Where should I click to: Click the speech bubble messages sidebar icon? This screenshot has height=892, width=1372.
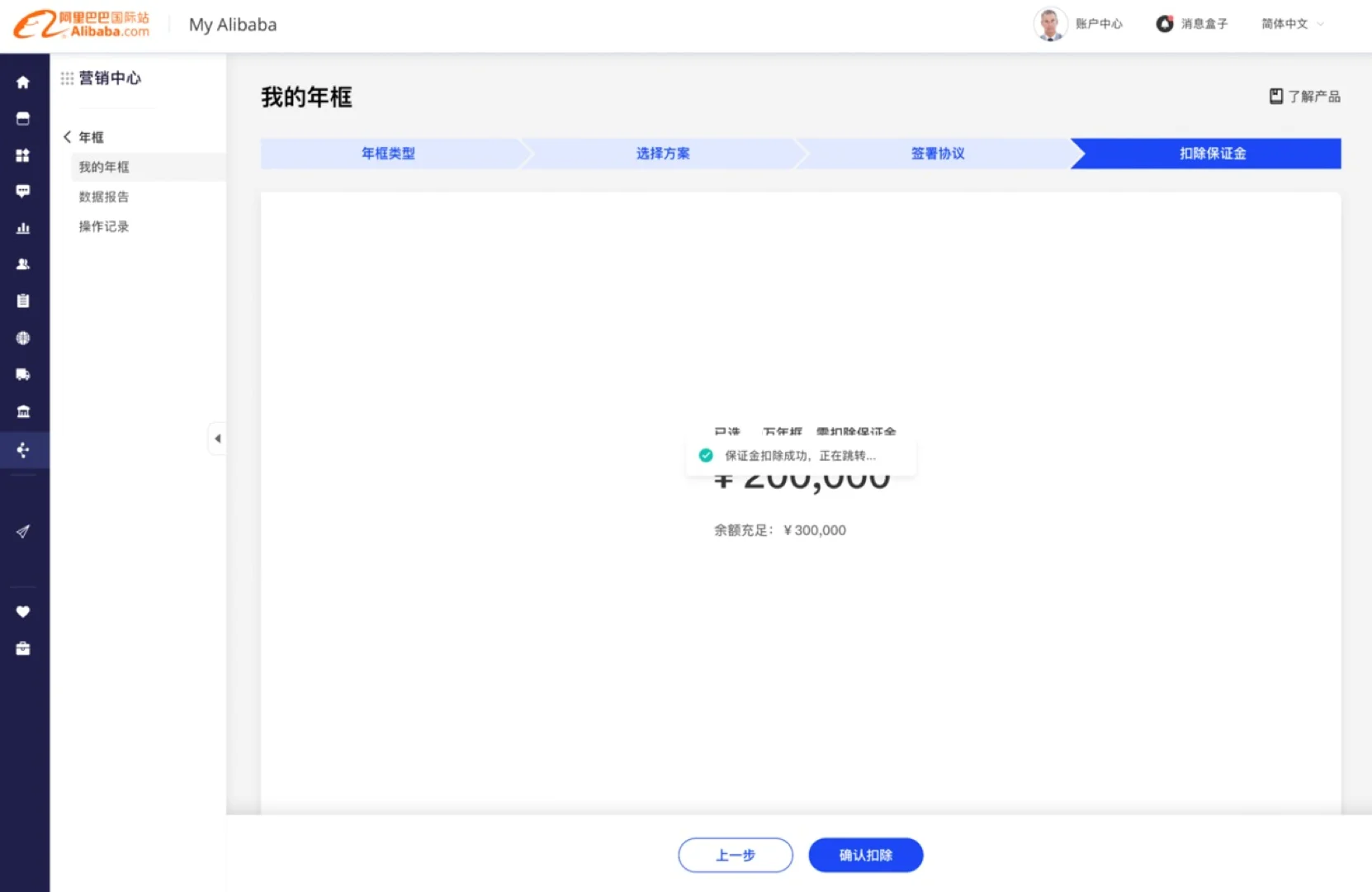23,192
